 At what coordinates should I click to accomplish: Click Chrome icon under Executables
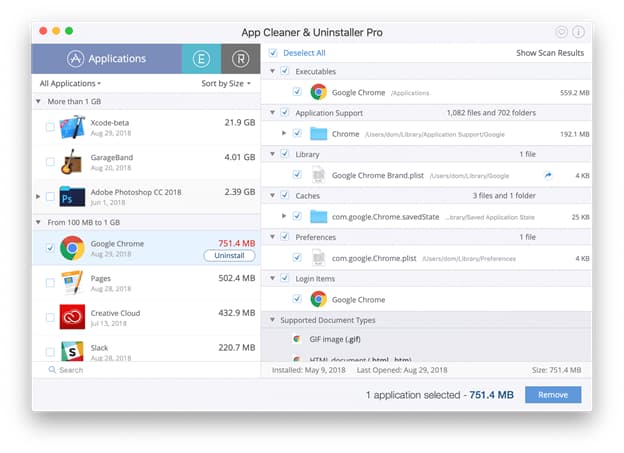(318, 92)
